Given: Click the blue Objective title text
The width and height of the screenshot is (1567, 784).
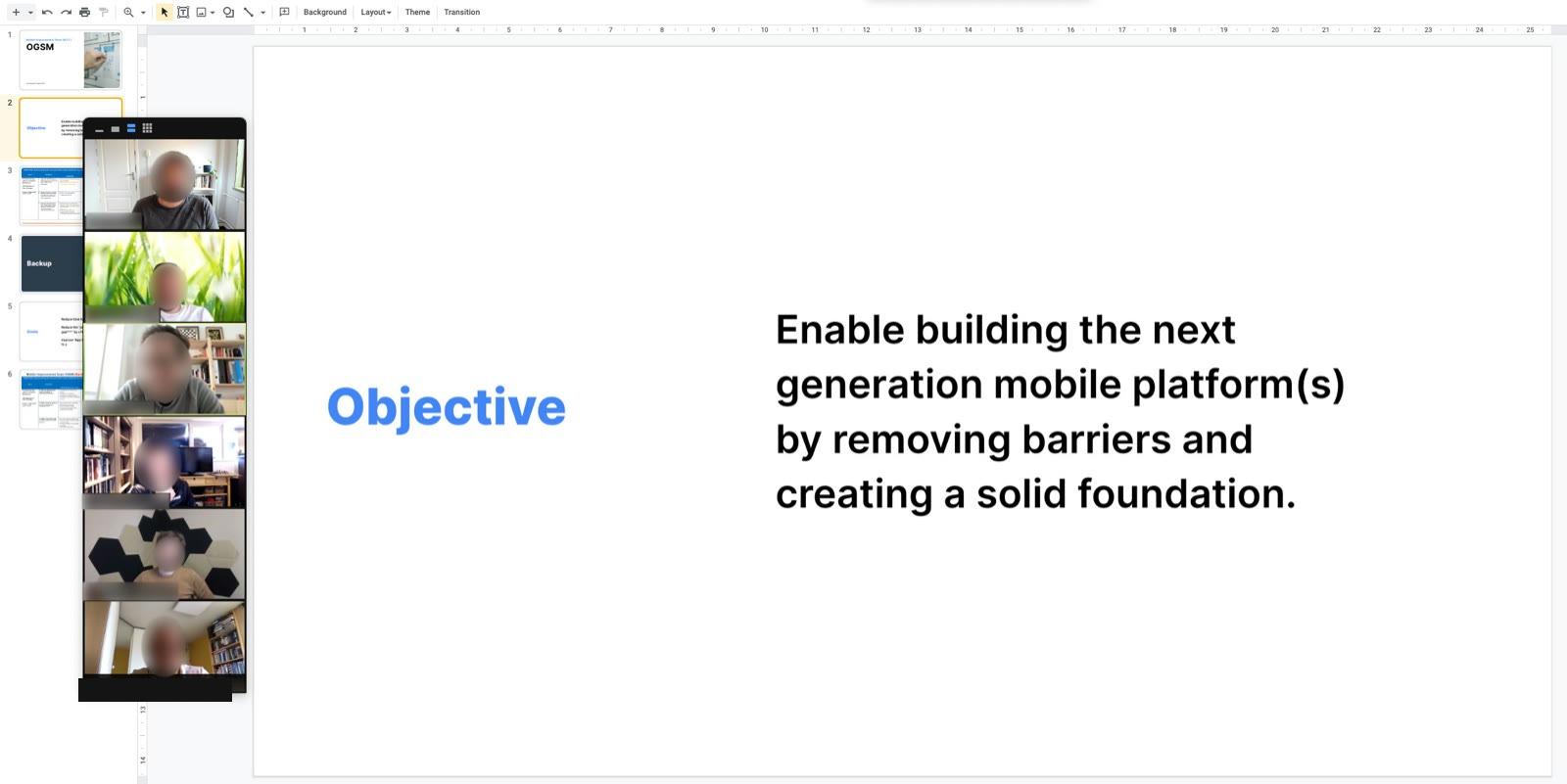Looking at the screenshot, I should [x=447, y=407].
